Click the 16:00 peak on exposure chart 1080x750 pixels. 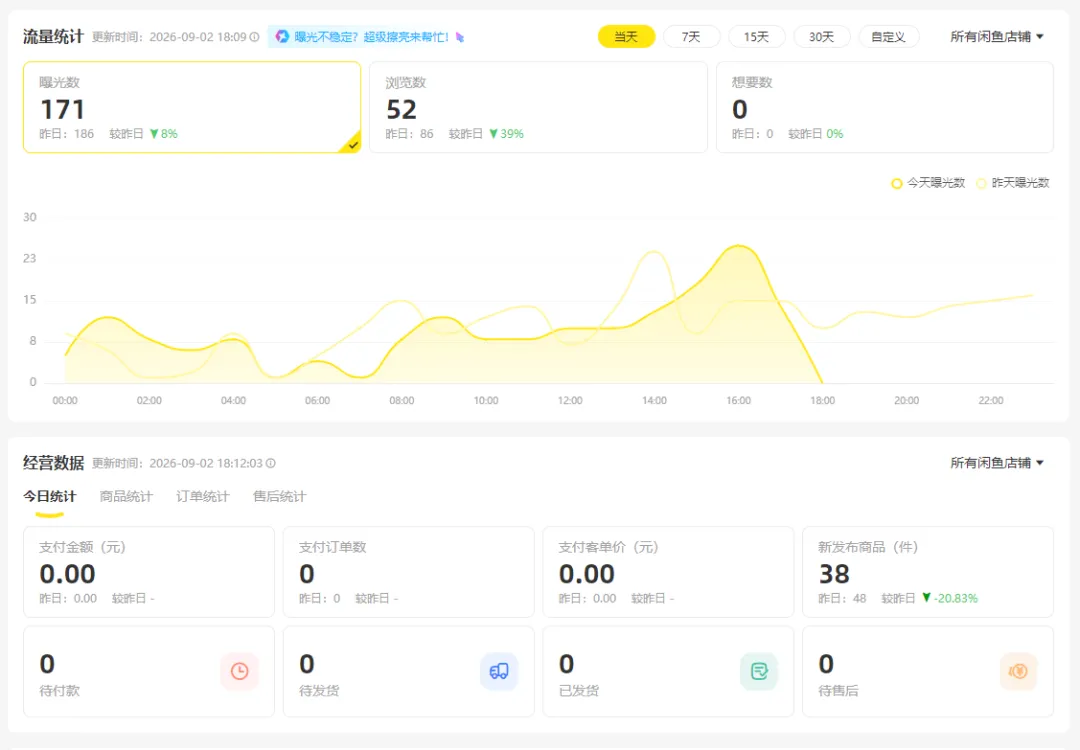(x=738, y=246)
